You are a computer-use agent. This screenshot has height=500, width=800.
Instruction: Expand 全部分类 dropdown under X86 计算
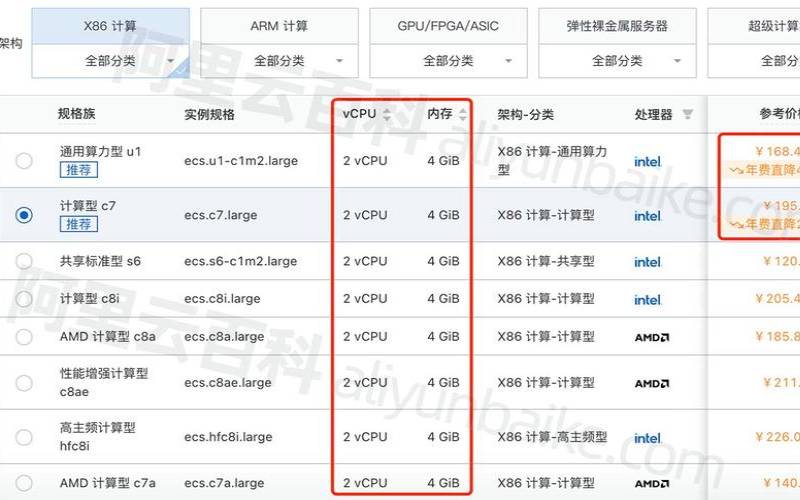pos(110,61)
